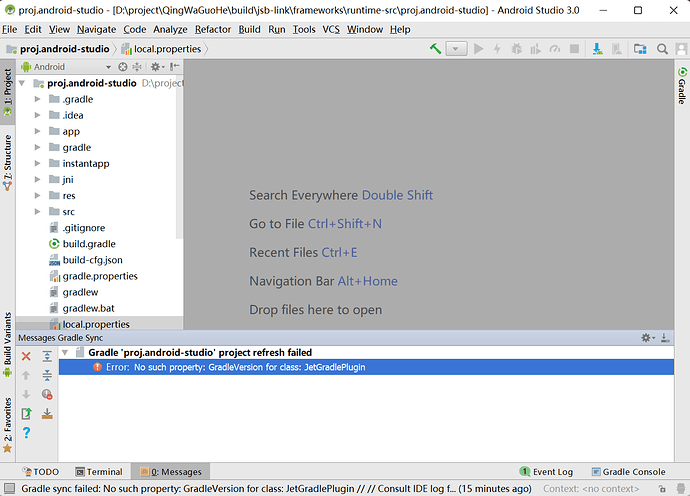Expand the jni folder
The image size is (690, 496).
37,179
